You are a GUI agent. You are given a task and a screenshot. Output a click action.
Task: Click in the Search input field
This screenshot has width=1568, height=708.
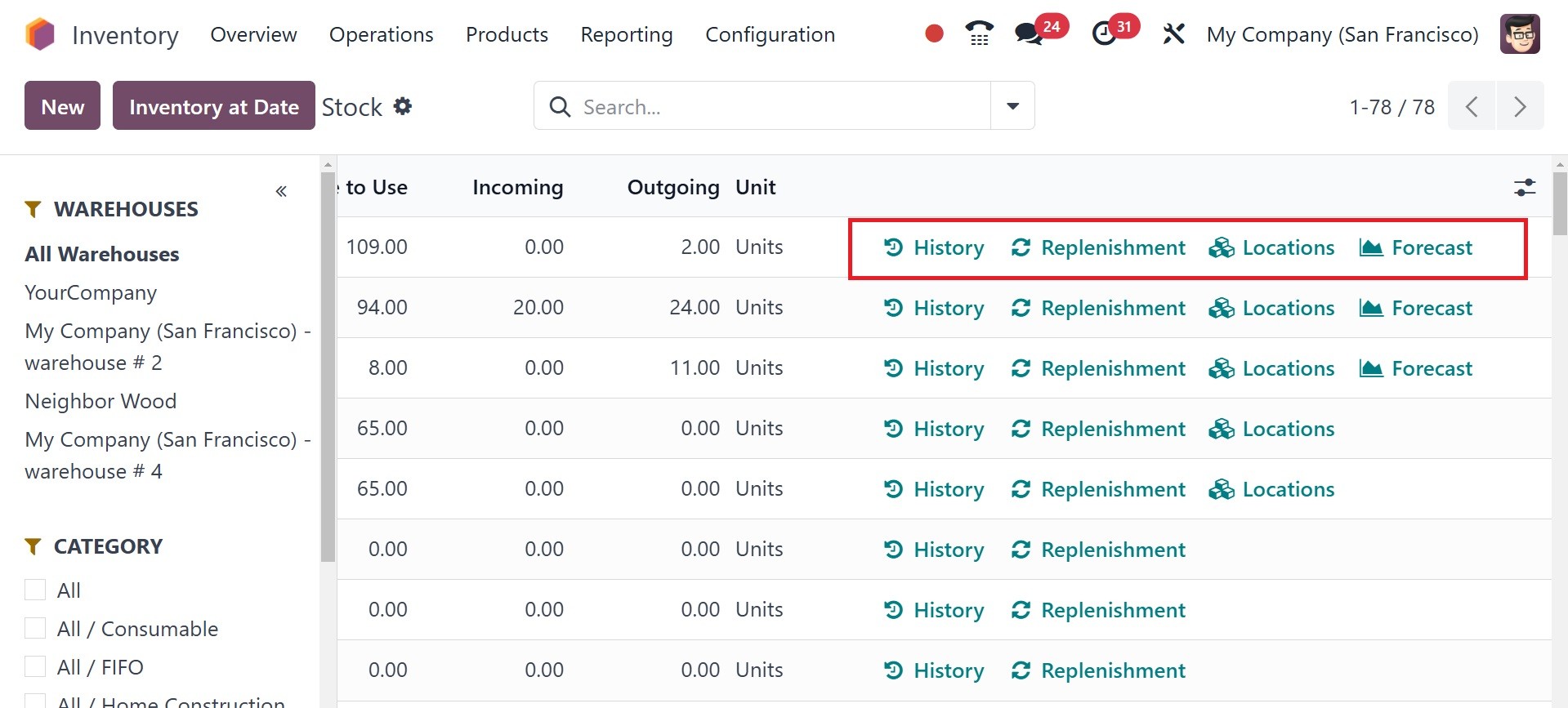click(776, 106)
